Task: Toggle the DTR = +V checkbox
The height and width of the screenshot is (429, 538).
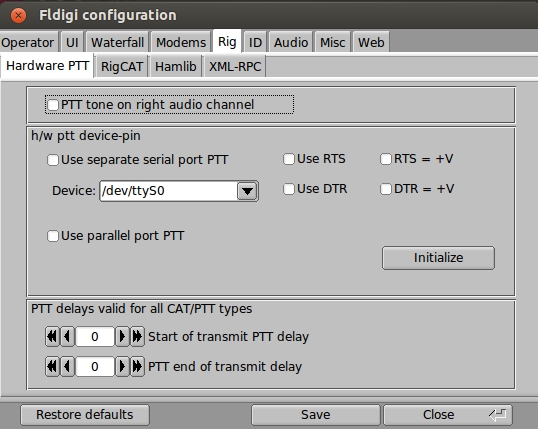Action: (386, 189)
